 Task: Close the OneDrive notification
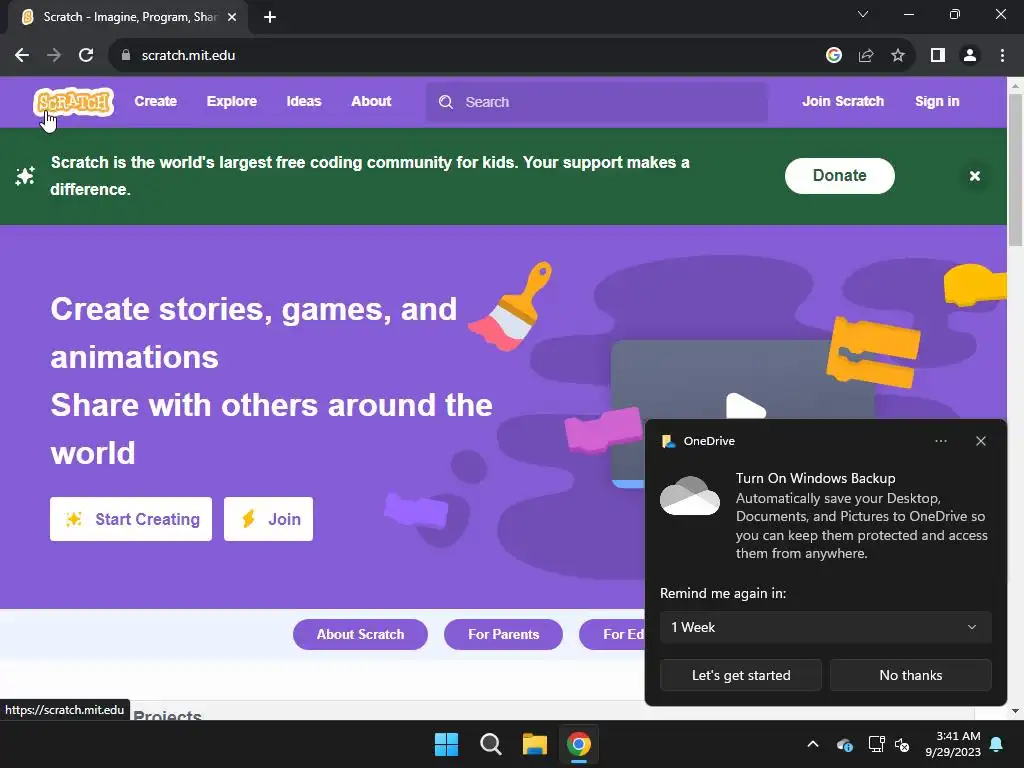(980, 441)
